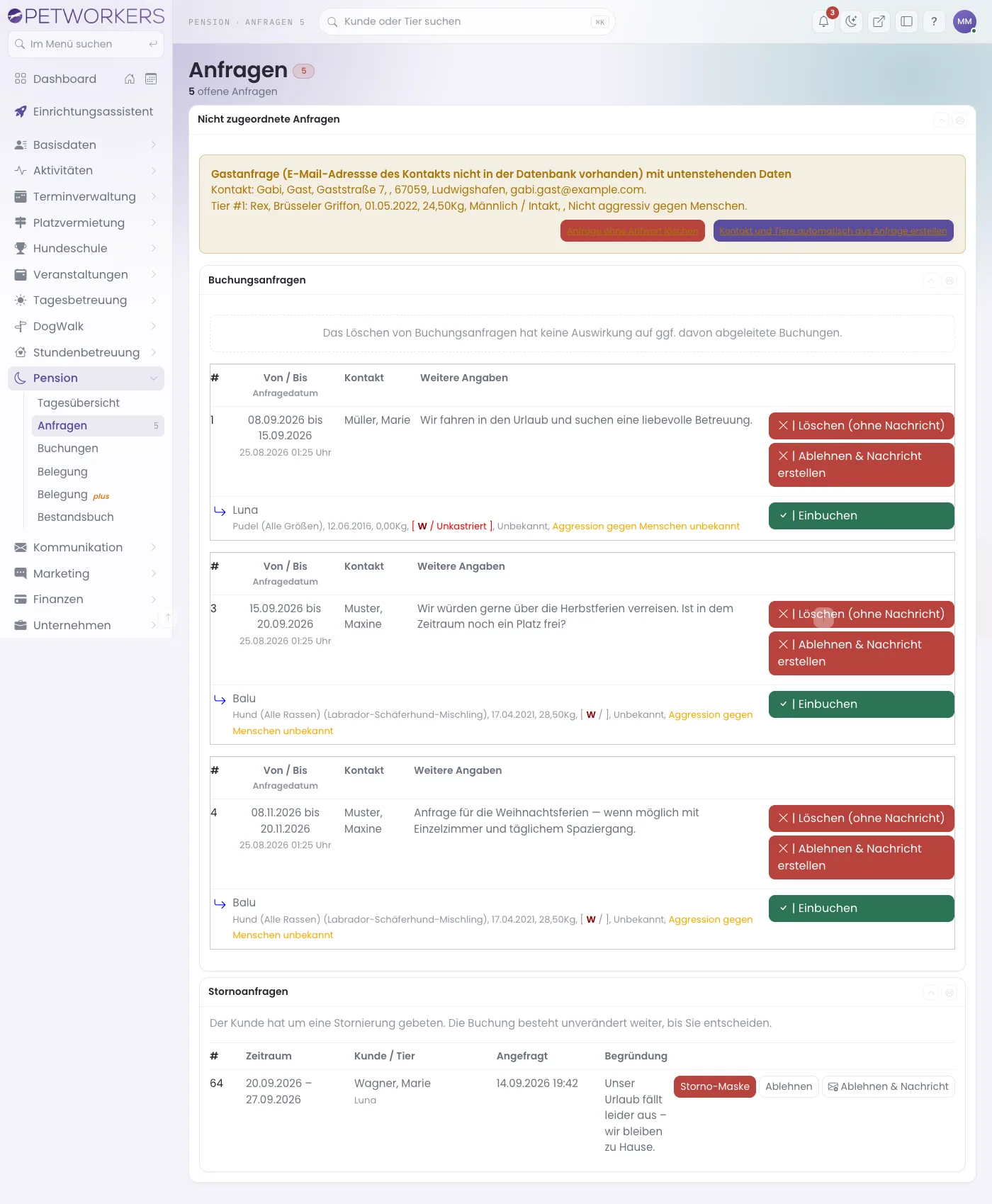
Task: Toggle dark mode with the moon icon
Action: 851,21
